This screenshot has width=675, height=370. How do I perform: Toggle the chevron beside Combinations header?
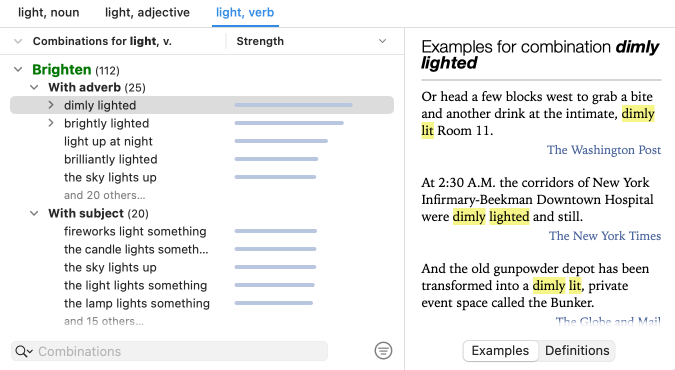[x=18, y=41]
